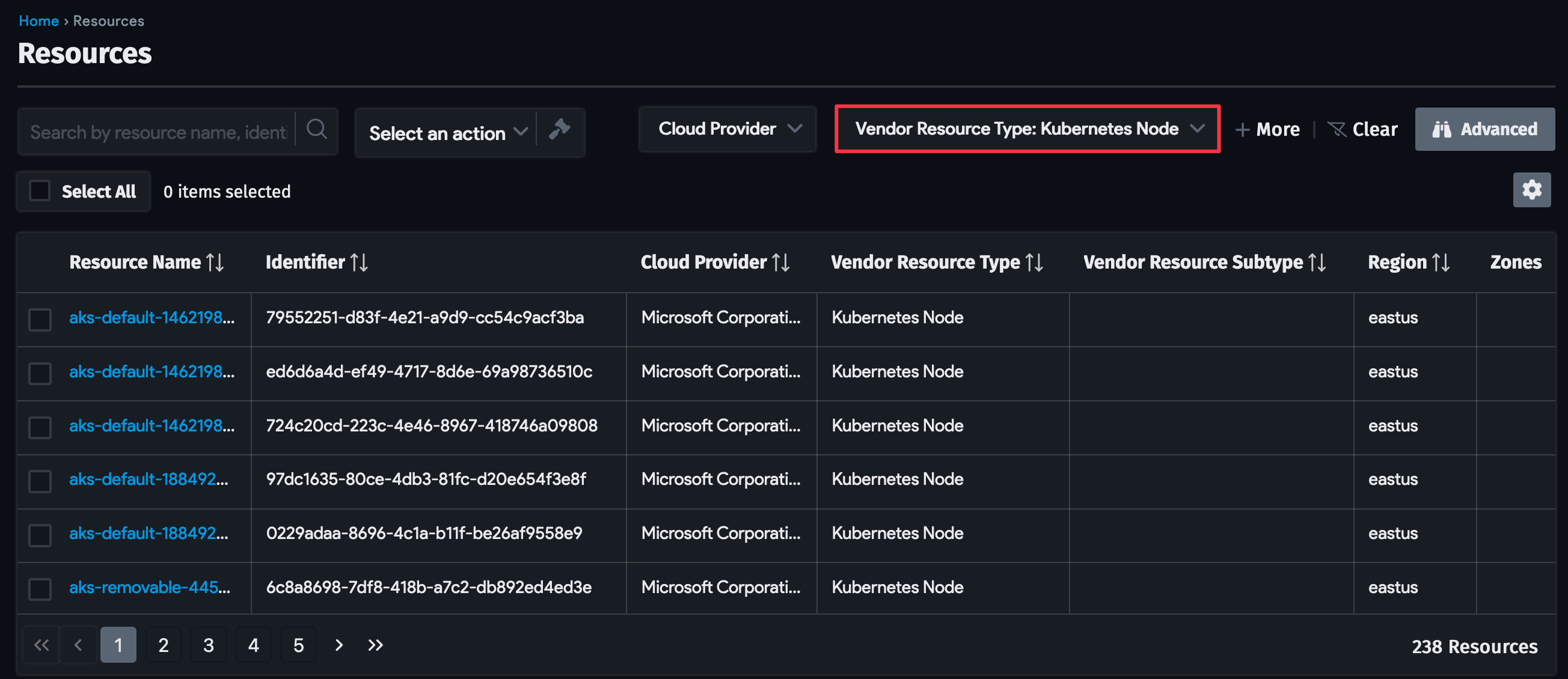Click the gavel bulk-action icon
Screen dimensions: 1568x679
pos(559,129)
